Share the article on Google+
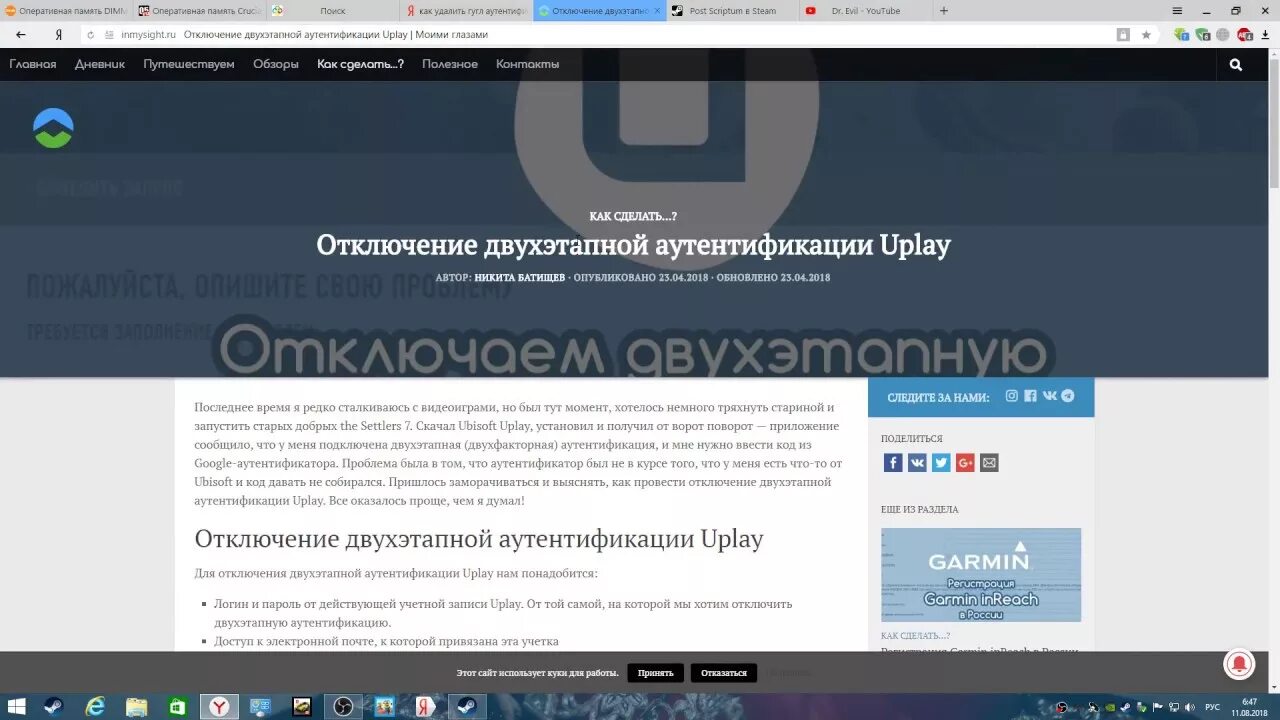The height and width of the screenshot is (720, 1280). pyautogui.click(x=965, y=462)
